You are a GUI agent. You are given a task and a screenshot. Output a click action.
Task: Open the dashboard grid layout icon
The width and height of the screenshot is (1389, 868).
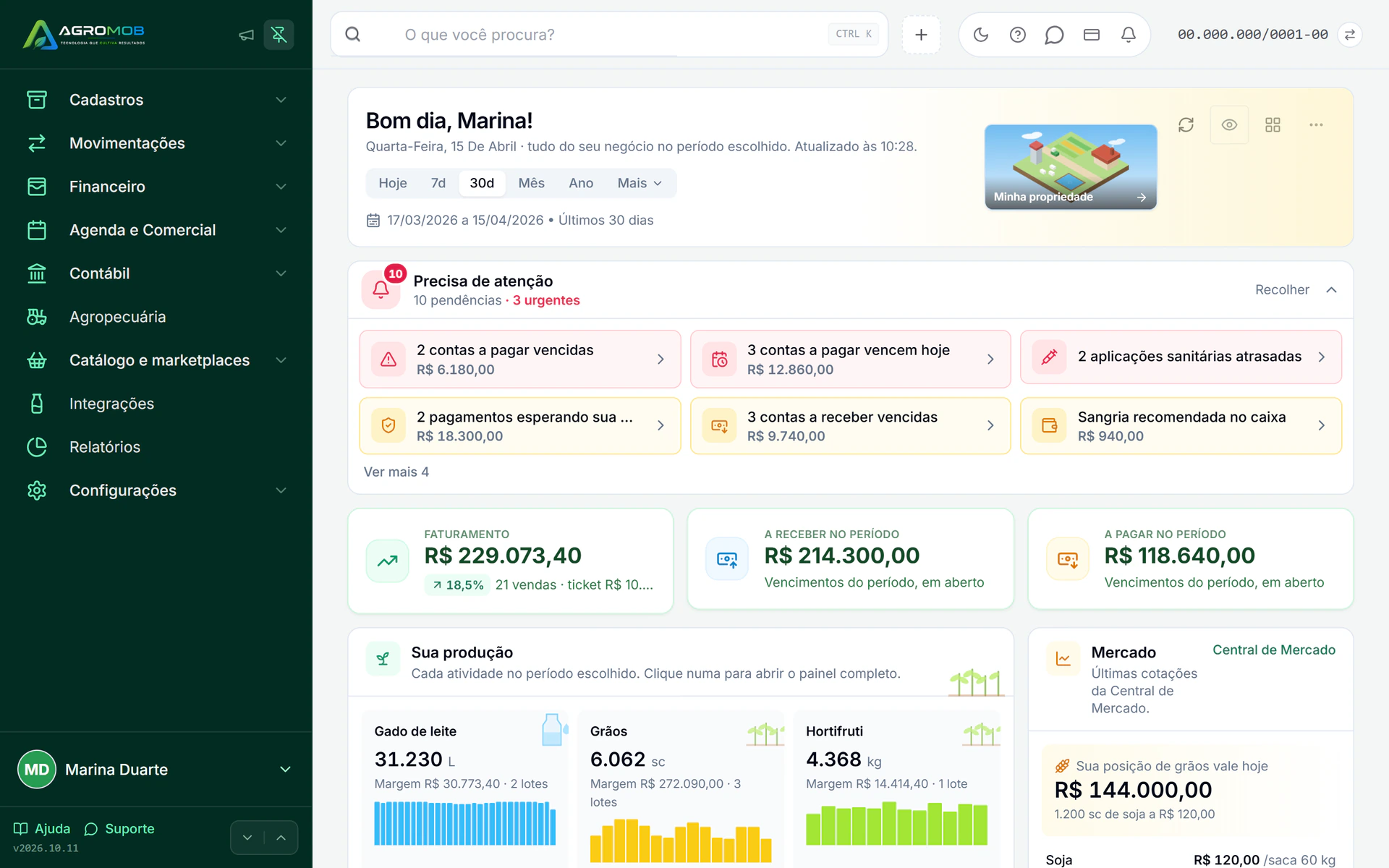1273,124
